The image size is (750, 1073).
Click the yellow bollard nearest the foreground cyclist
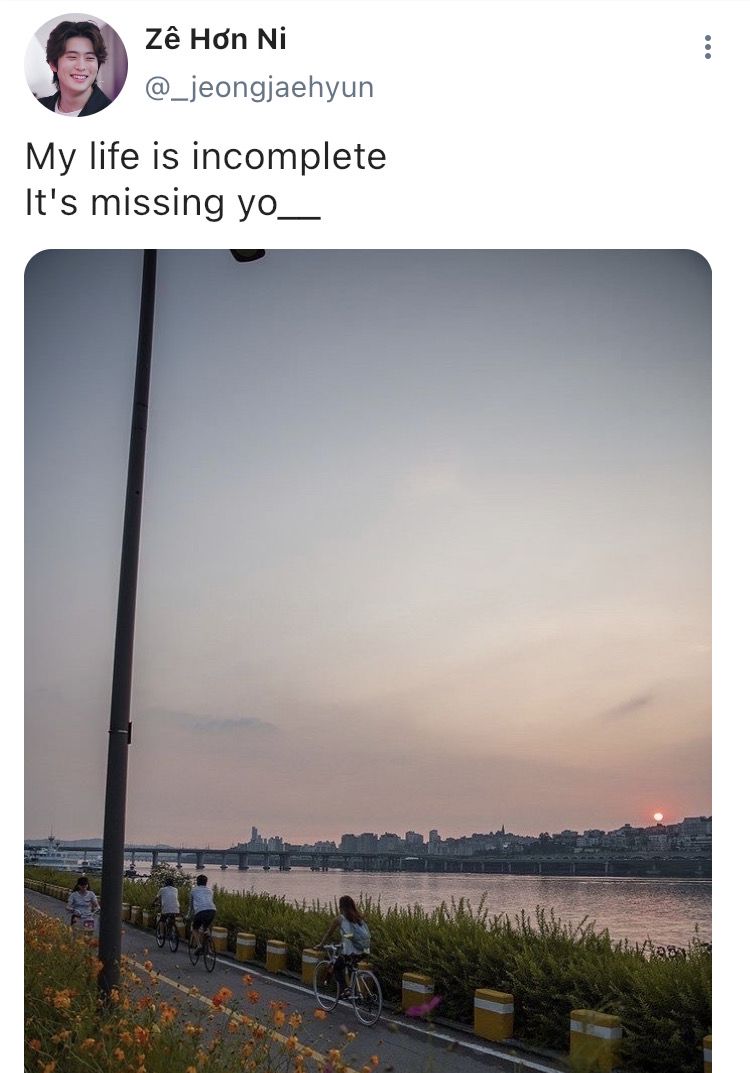click(x=417, y=990)
